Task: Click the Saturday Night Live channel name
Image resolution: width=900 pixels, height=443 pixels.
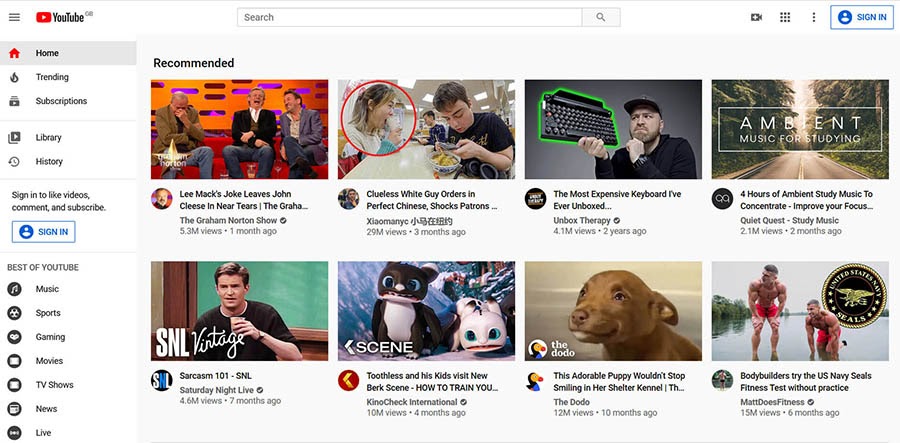Action: tap(216, 390)
